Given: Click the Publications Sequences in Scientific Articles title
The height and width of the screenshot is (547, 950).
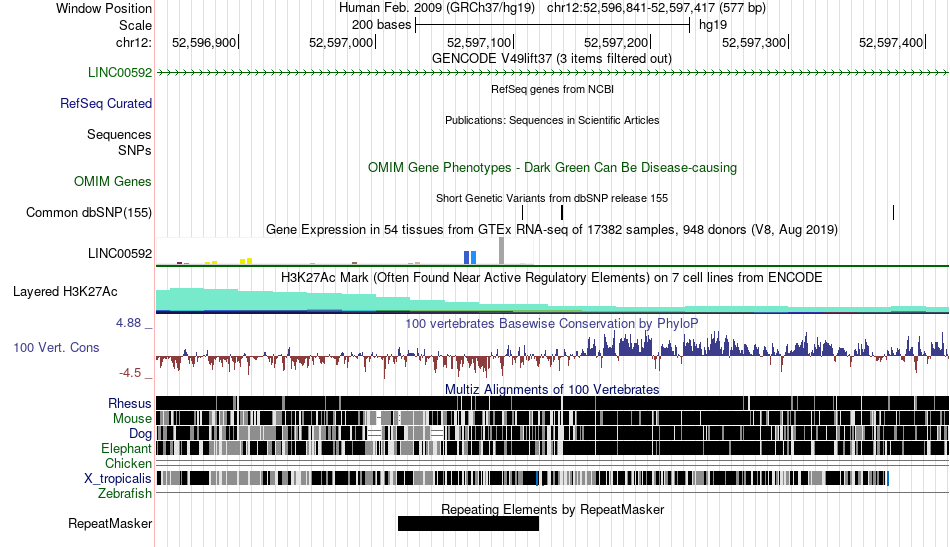Looking at the screenshot, I should (x=552, y=121).
